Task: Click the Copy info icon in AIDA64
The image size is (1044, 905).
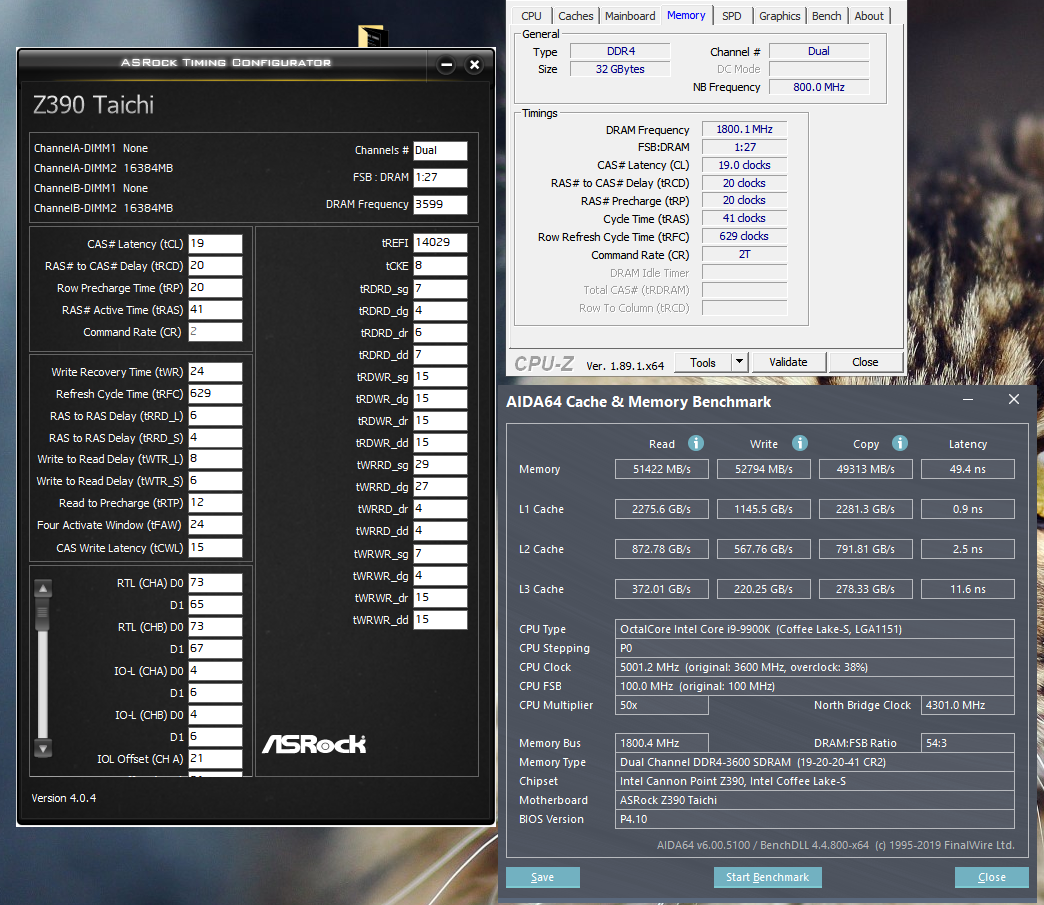Action: pos(900,443)
